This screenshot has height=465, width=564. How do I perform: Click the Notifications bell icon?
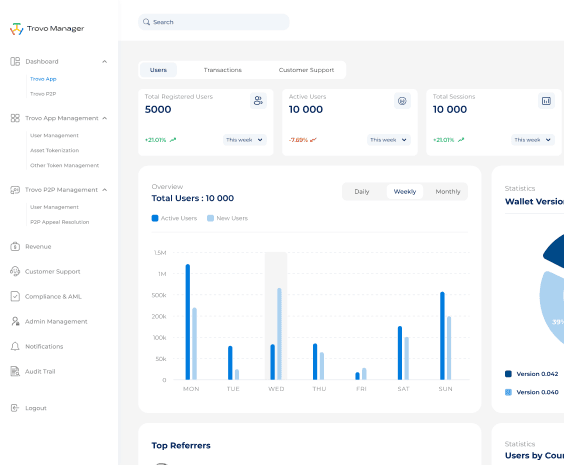click(x=15, y=346)
